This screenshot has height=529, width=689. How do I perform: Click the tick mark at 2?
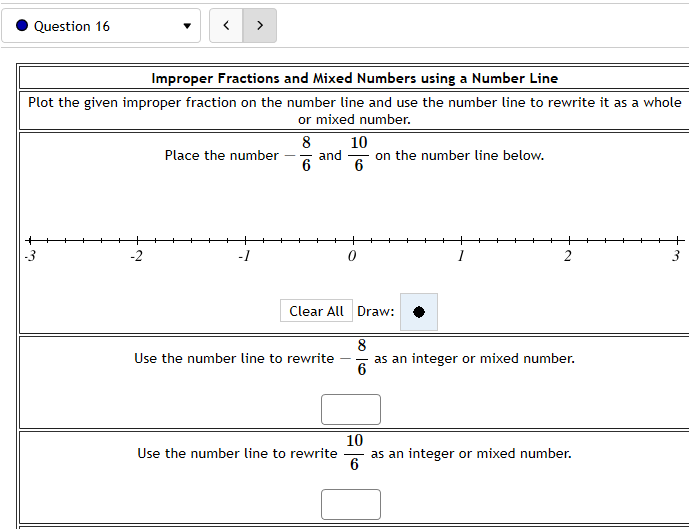coord(570,241)
